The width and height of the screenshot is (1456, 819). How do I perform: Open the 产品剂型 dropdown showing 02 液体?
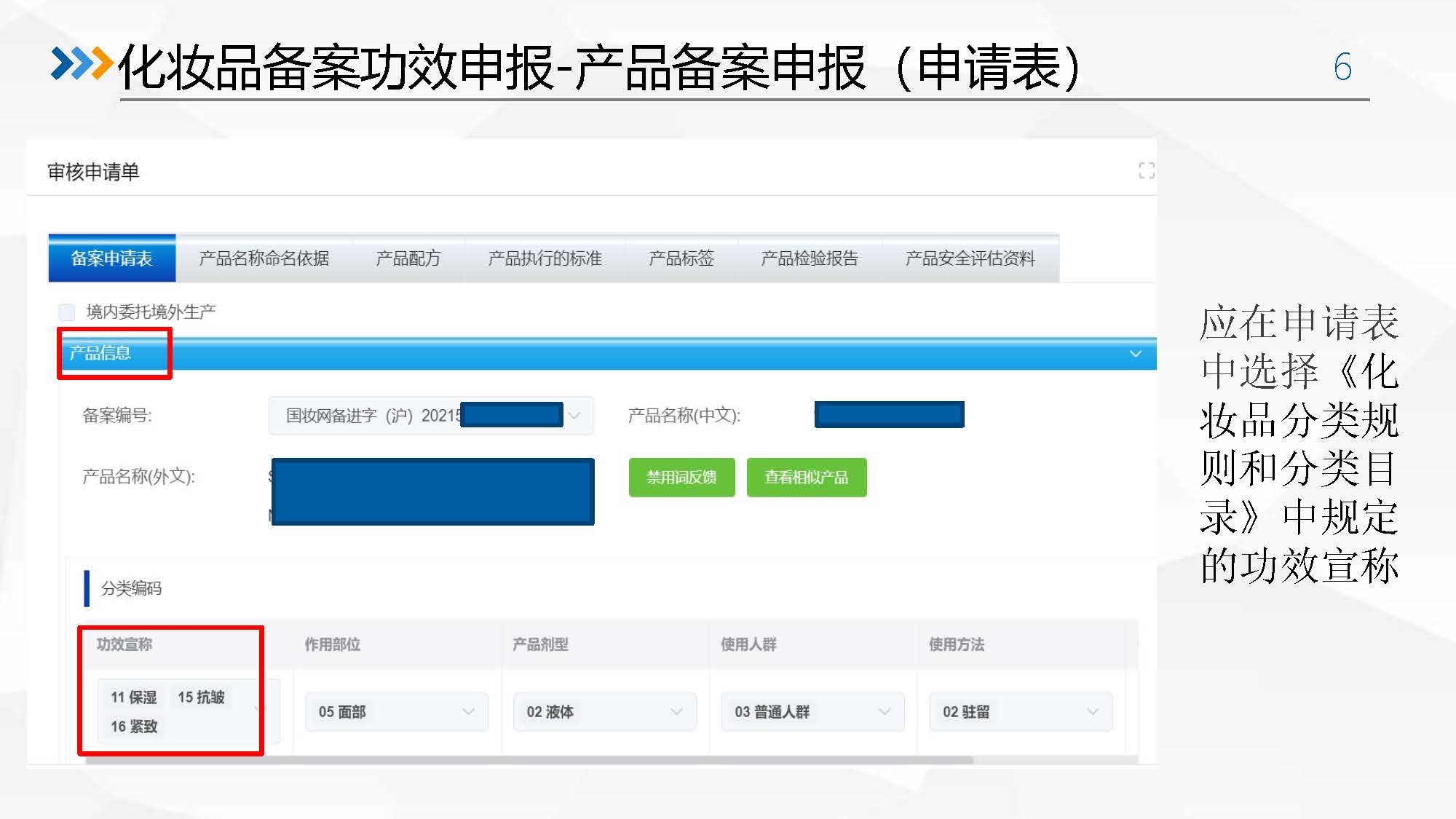(604, 712)
